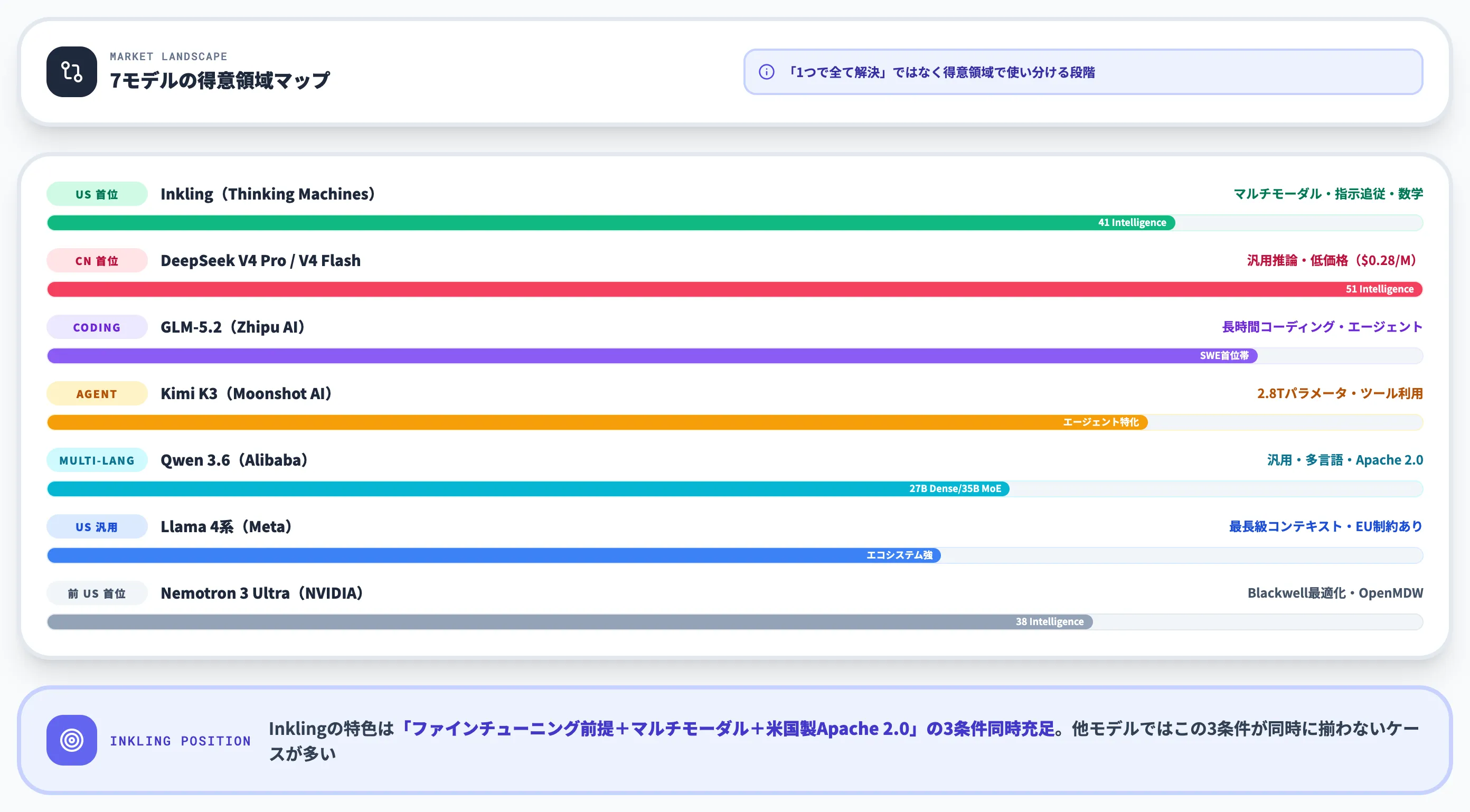Click the マルチモーダル・指示追従・数学 description

coord(1328,194)
